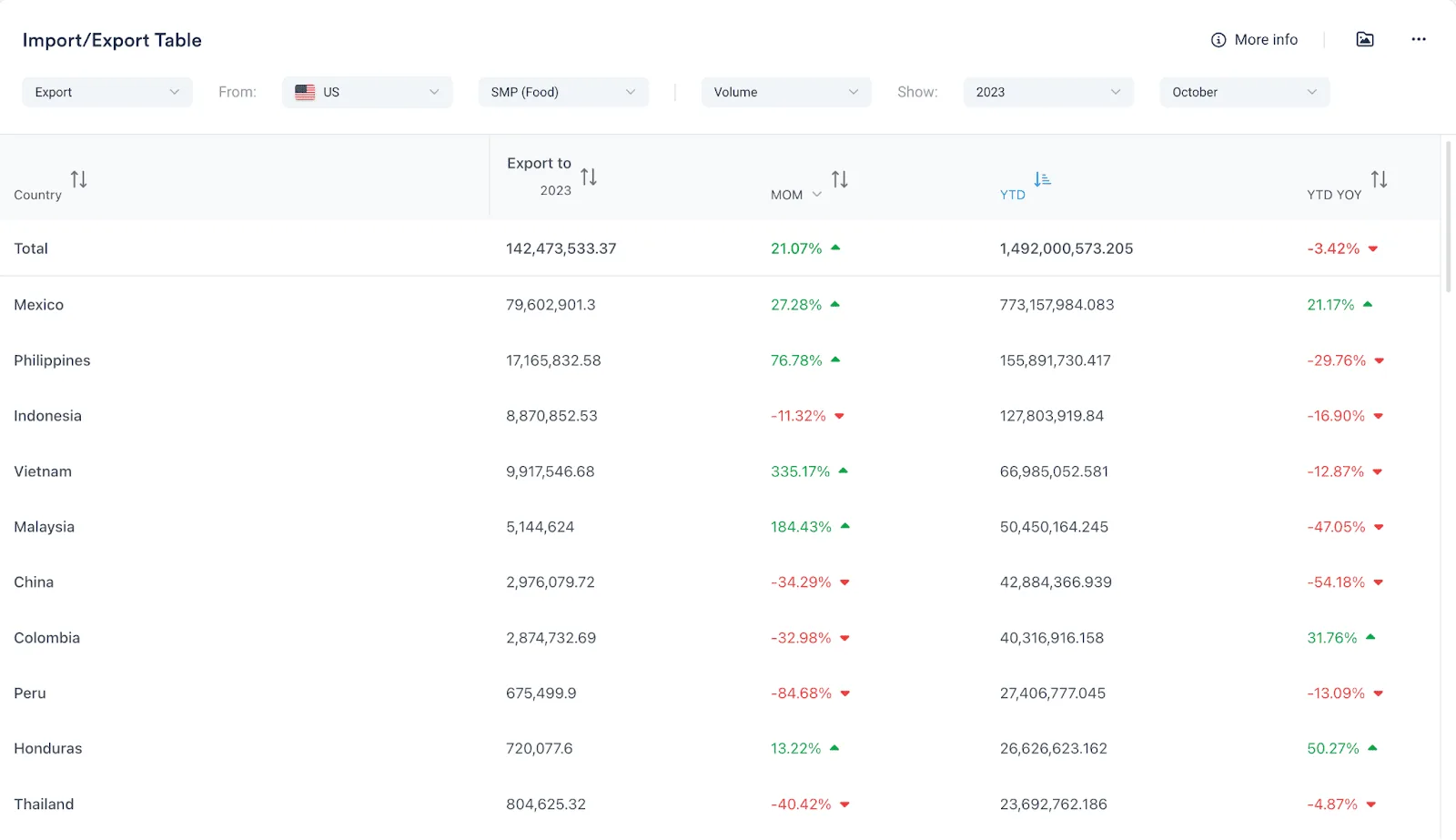Screen dimensions: 1456x840
Task: Open the three-dot options menu
Action: click(1419, 39)
